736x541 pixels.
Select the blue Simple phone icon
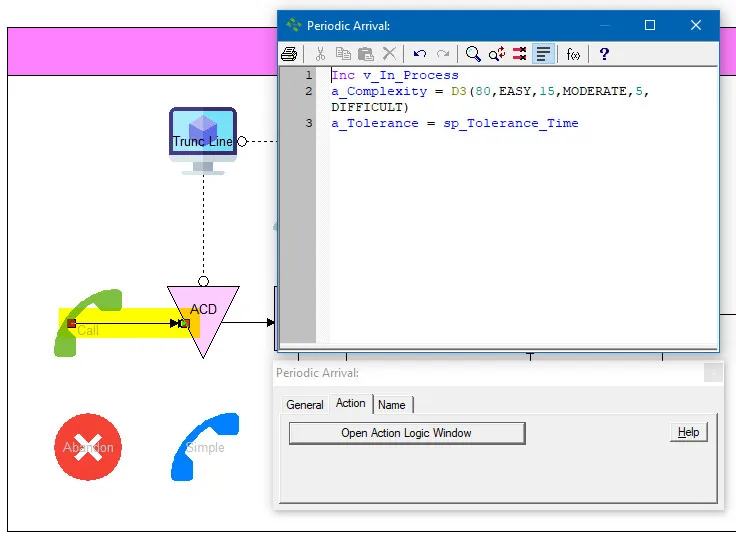pos(205,447)
